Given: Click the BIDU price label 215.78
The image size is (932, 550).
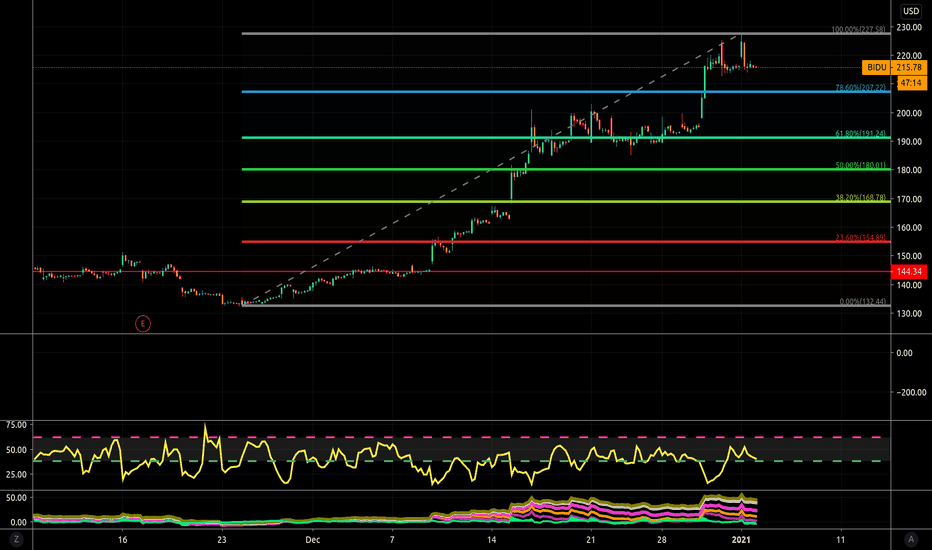Looking at the screenshot, I should pos(895,67).
